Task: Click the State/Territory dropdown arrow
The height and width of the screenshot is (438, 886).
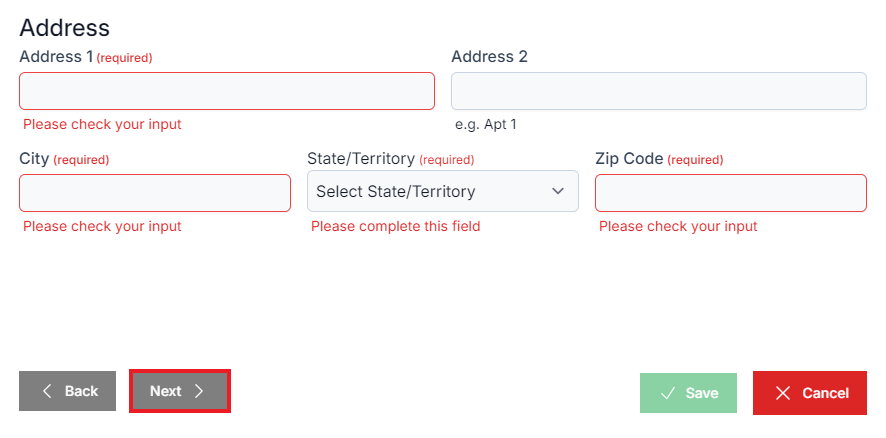Action: (558, 191)
